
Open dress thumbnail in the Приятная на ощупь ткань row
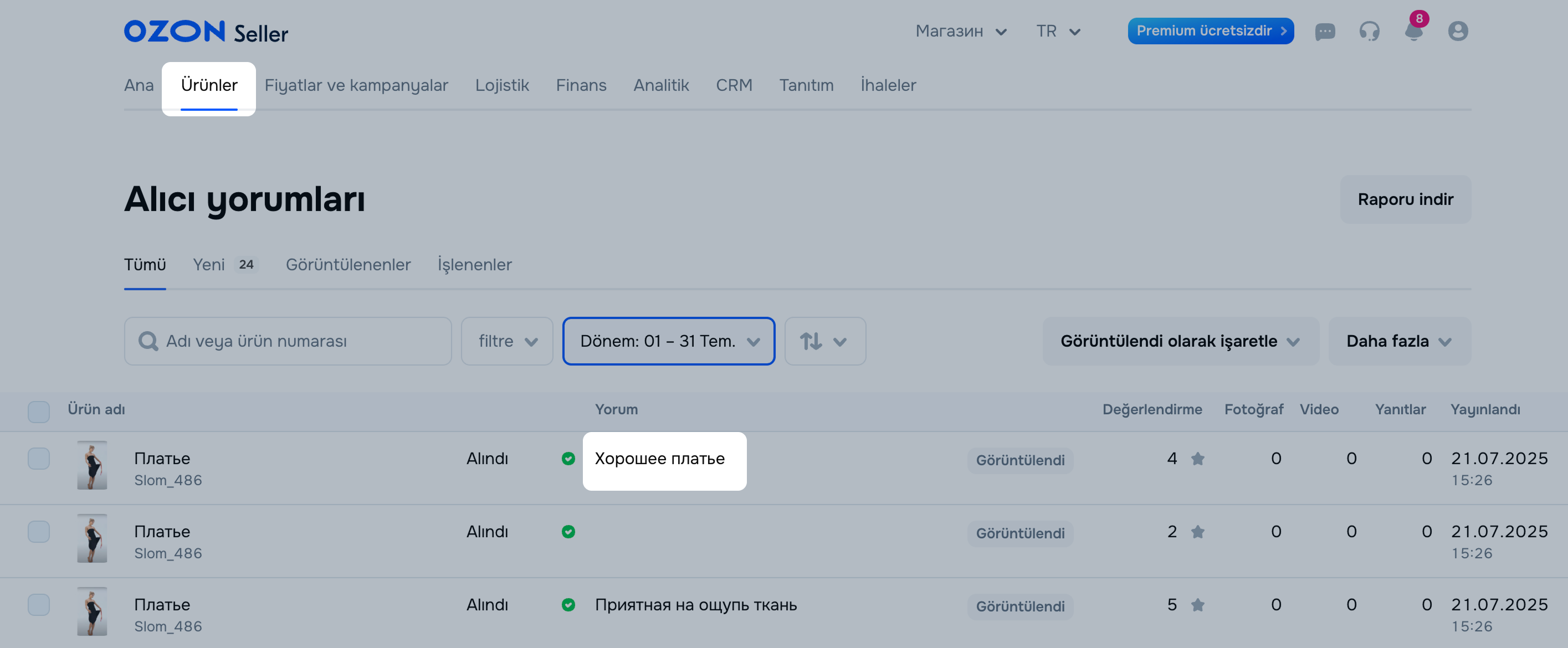92,611
